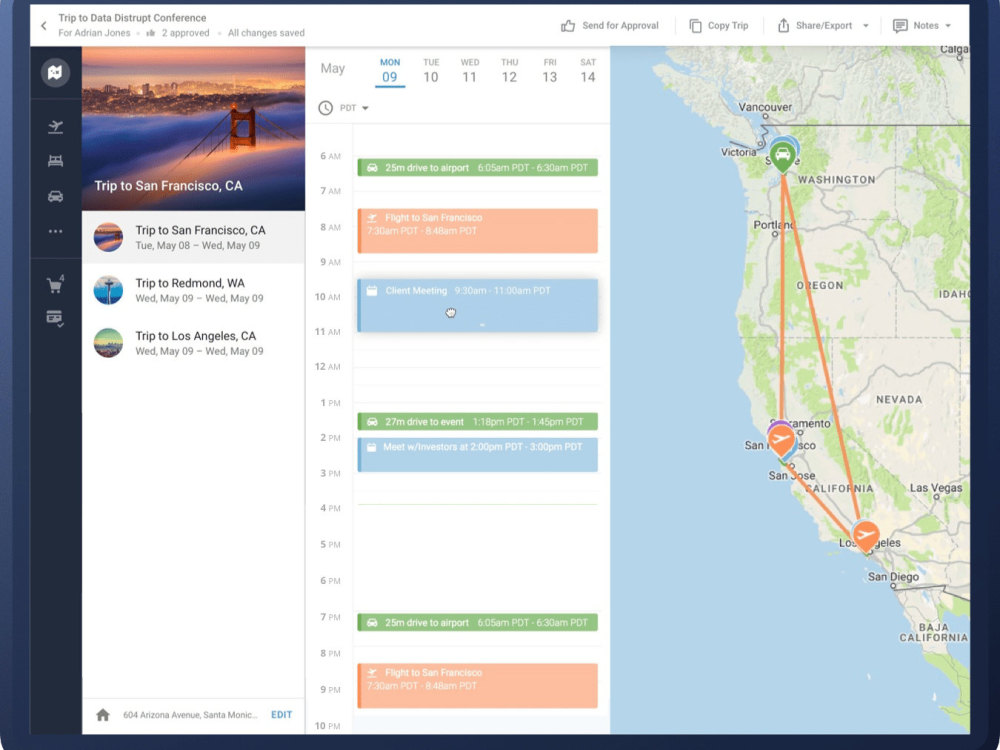This screenshot has width=1000, height=750.
Task: Select Fri 13 day tab
Action: [x=549, y=71]
